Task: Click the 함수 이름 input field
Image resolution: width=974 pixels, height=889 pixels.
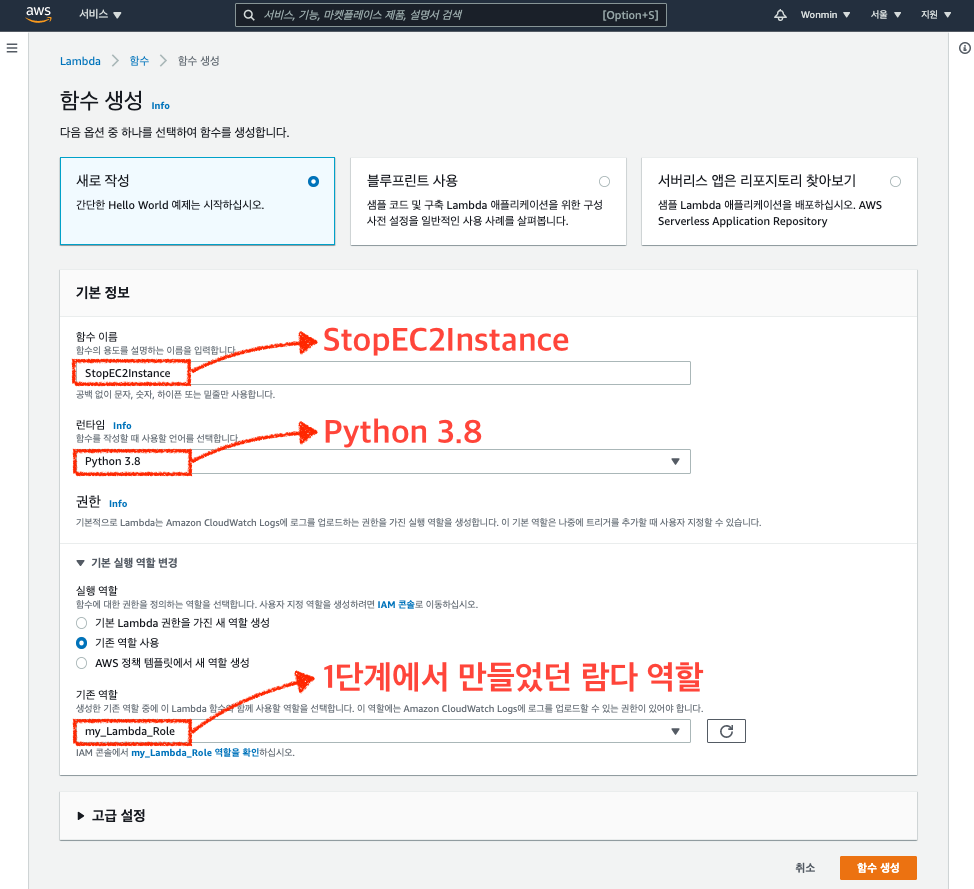Action: pyautogui.click(x=382, y=373)
